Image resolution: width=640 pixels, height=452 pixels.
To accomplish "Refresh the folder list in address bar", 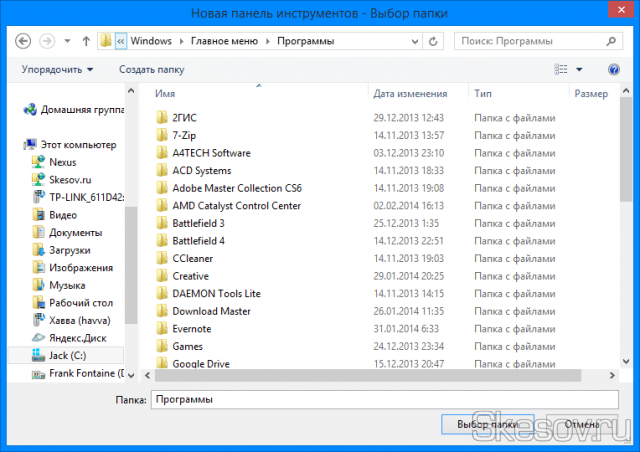I will point(435,41).
